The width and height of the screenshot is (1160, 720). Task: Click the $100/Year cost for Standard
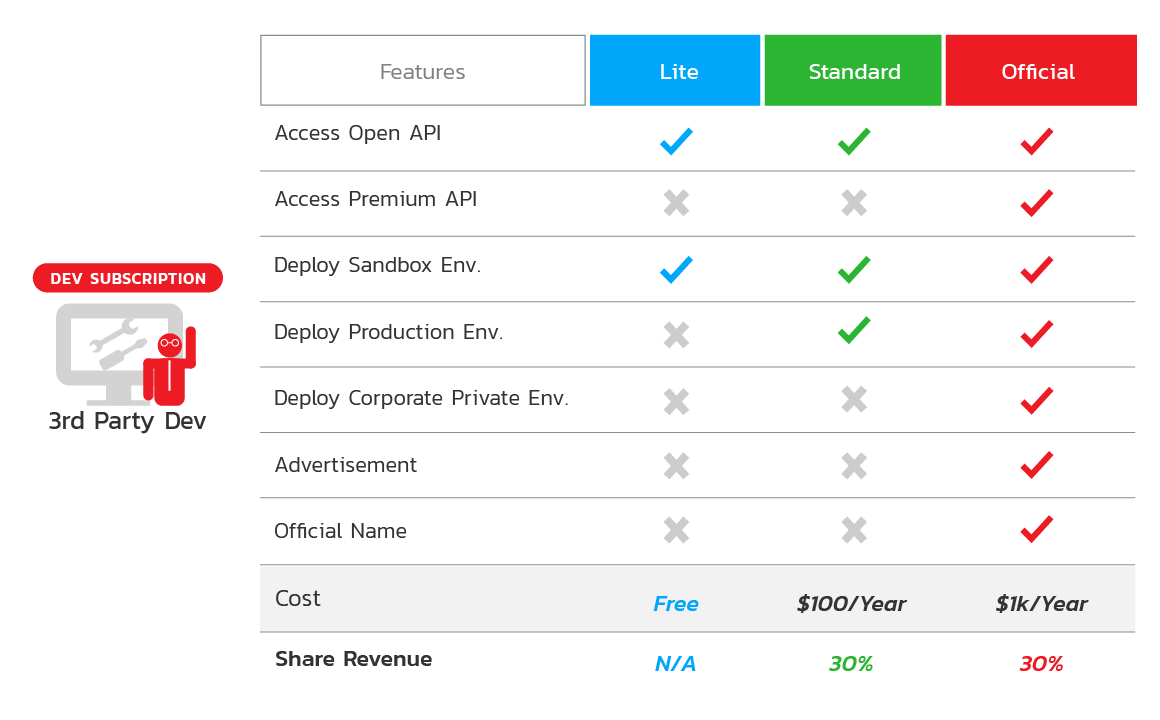click(852, 604)
